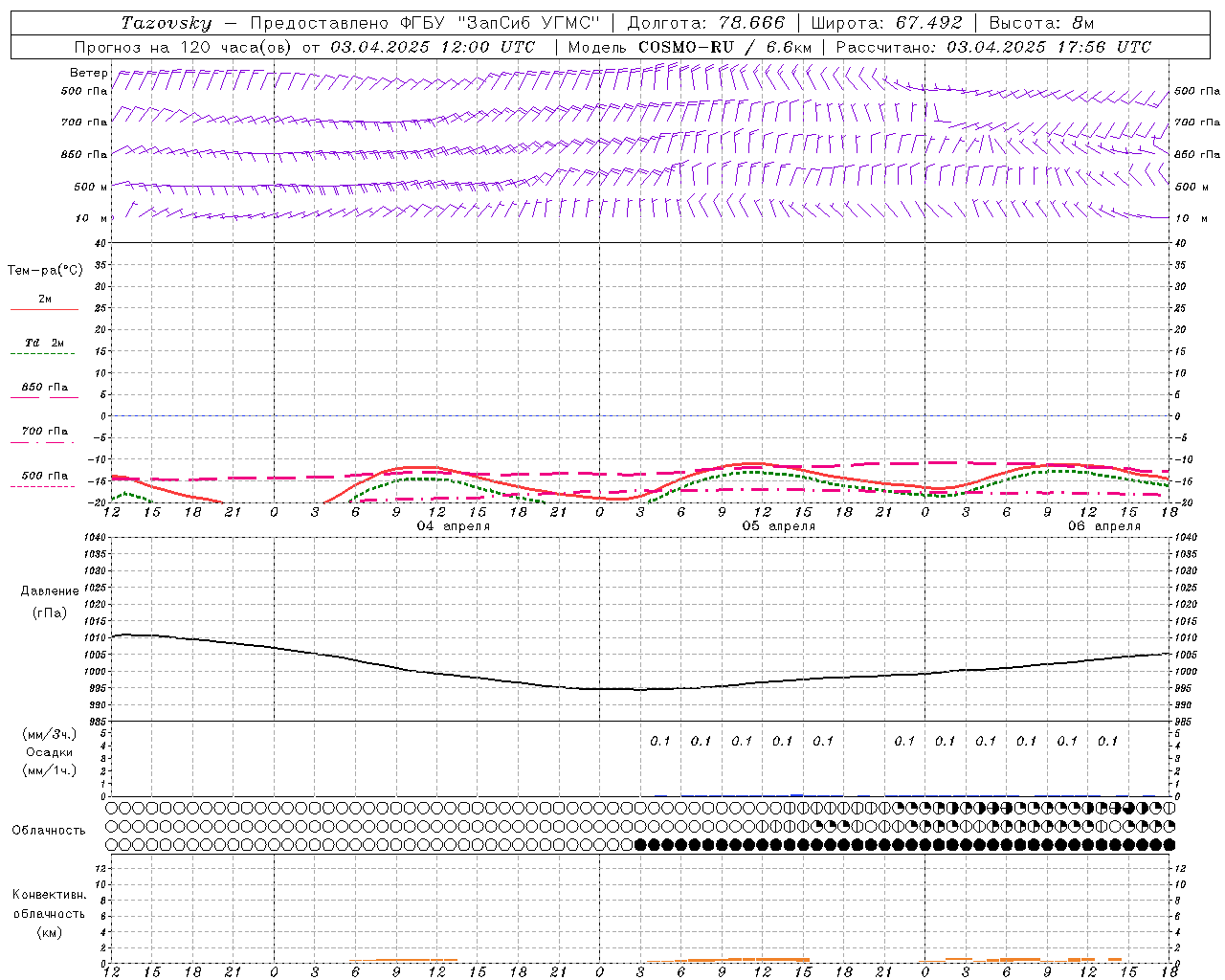
Task: Select the Высота: 8м header field
Action: 1040,23
